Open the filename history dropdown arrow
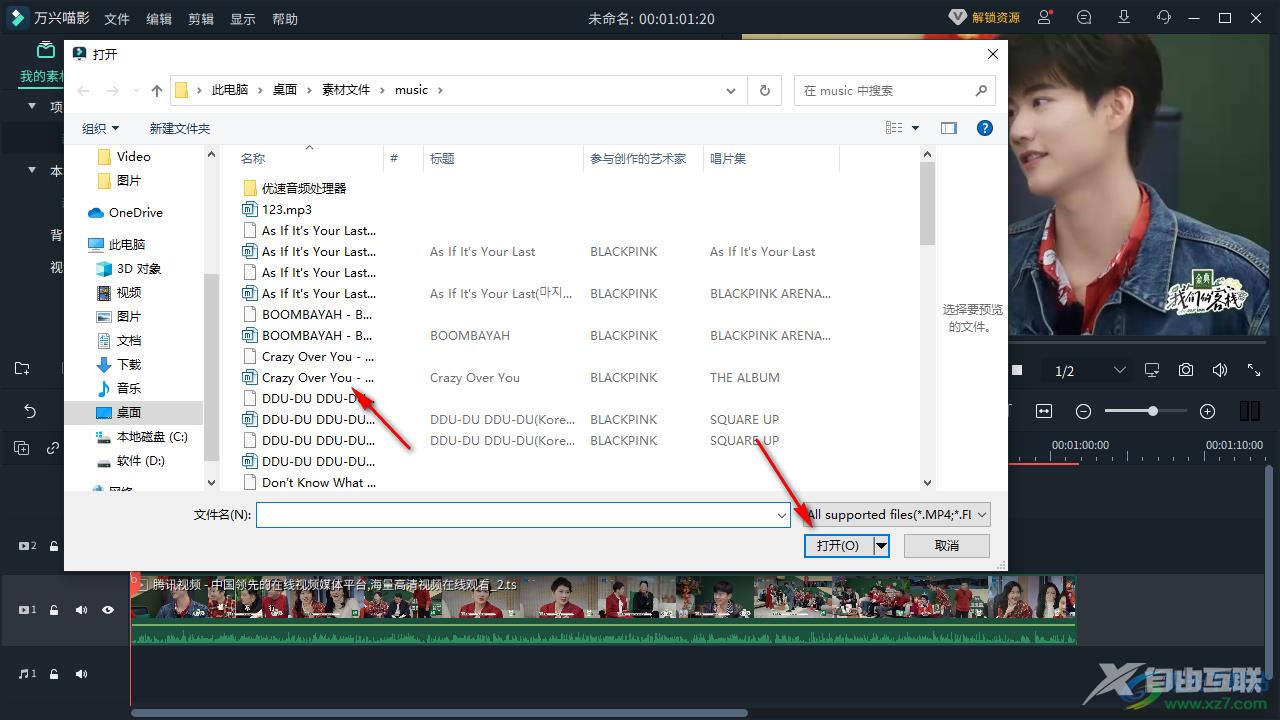The height and width of the screenshot is (720, 1280). point(782,514)
